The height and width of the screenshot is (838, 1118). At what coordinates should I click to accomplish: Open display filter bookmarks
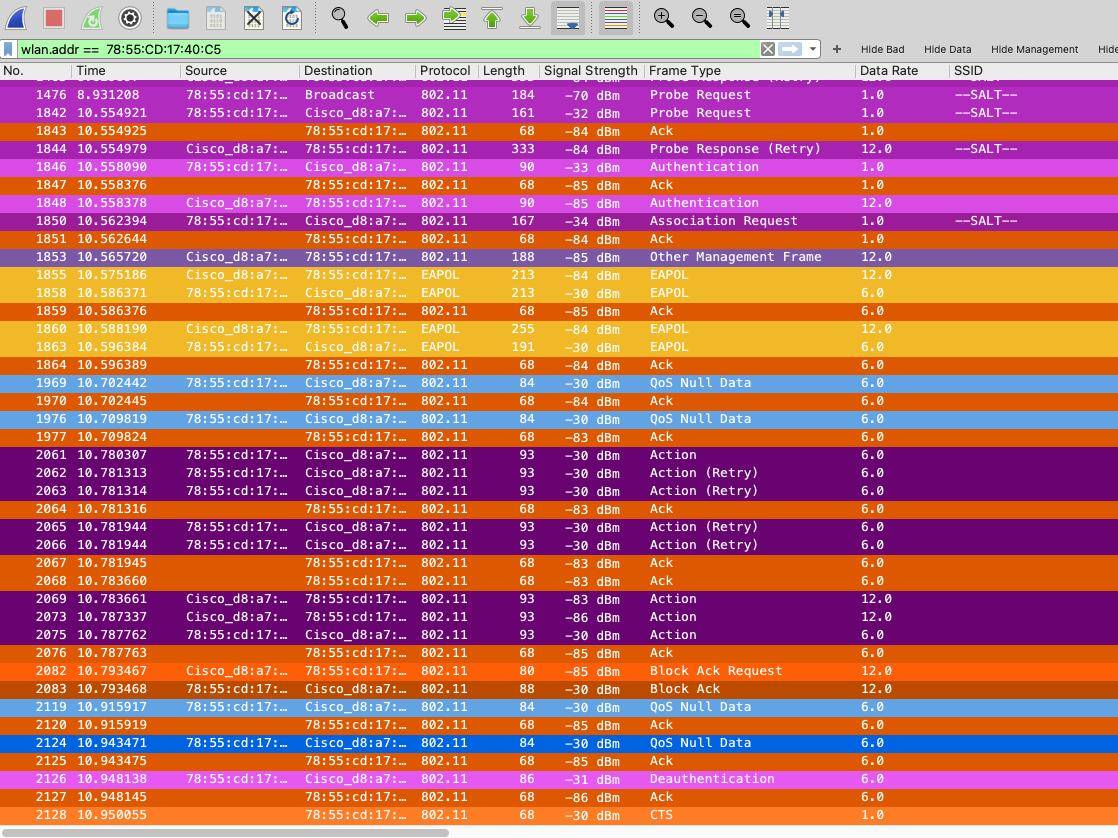click(x=9, y=49)
